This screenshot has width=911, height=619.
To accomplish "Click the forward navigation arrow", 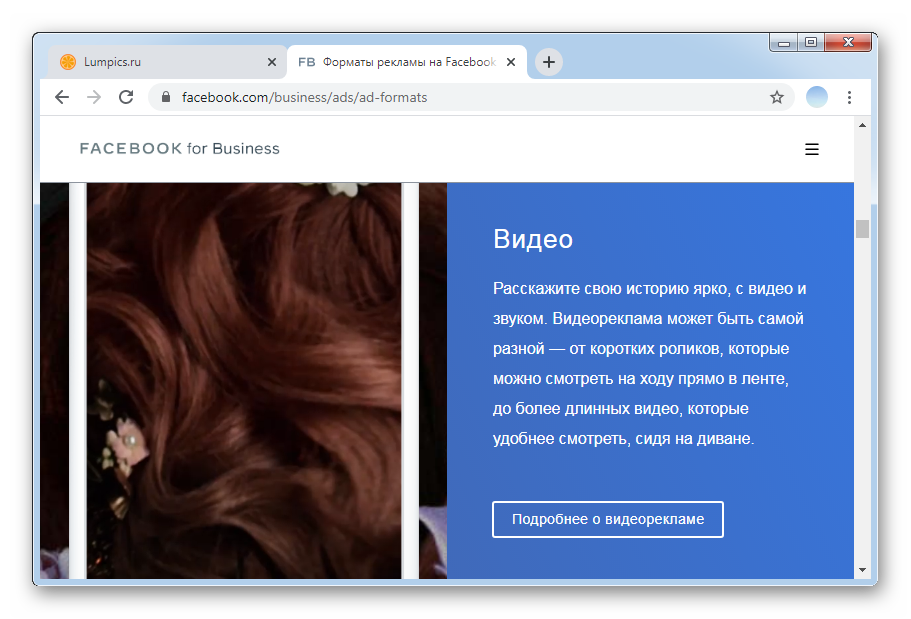I will [94, 97].
